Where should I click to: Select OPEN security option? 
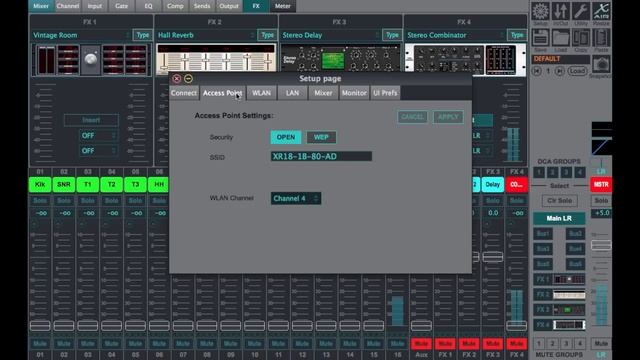tap(286, 137)
